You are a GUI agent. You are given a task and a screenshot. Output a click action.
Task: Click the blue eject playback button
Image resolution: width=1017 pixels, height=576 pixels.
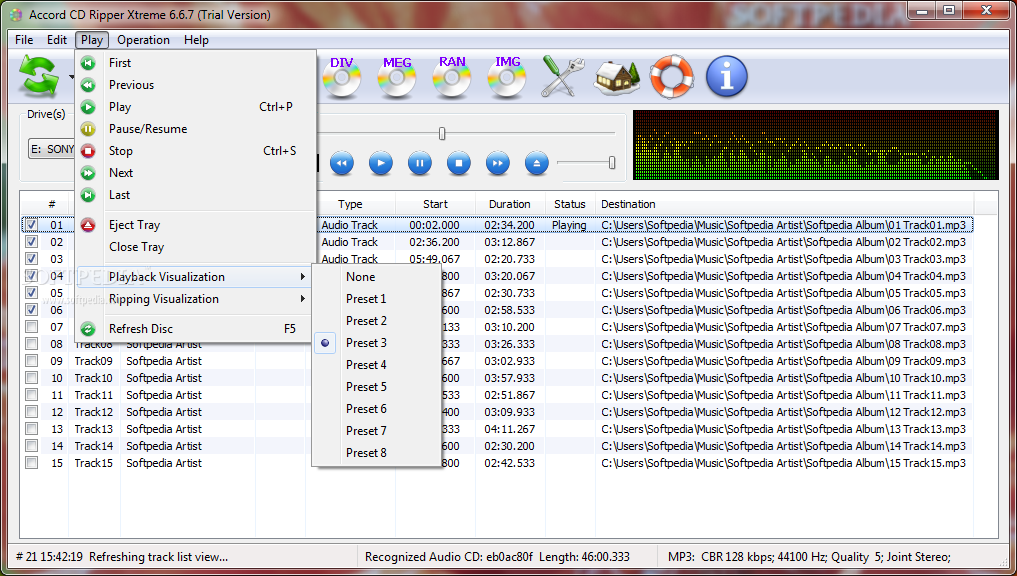536,163
